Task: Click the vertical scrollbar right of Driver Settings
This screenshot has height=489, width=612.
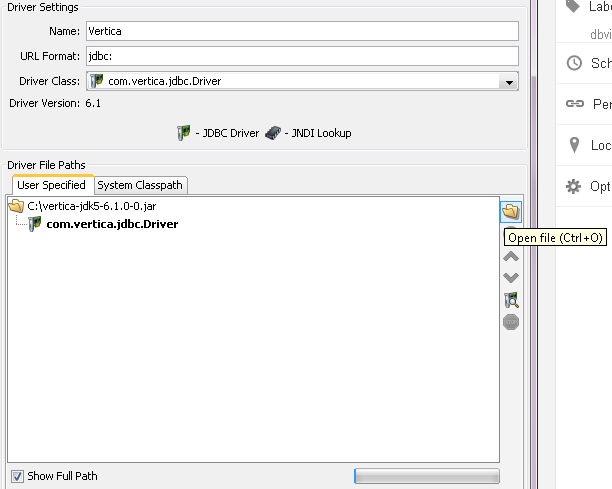Action: [x=533, y=244]
